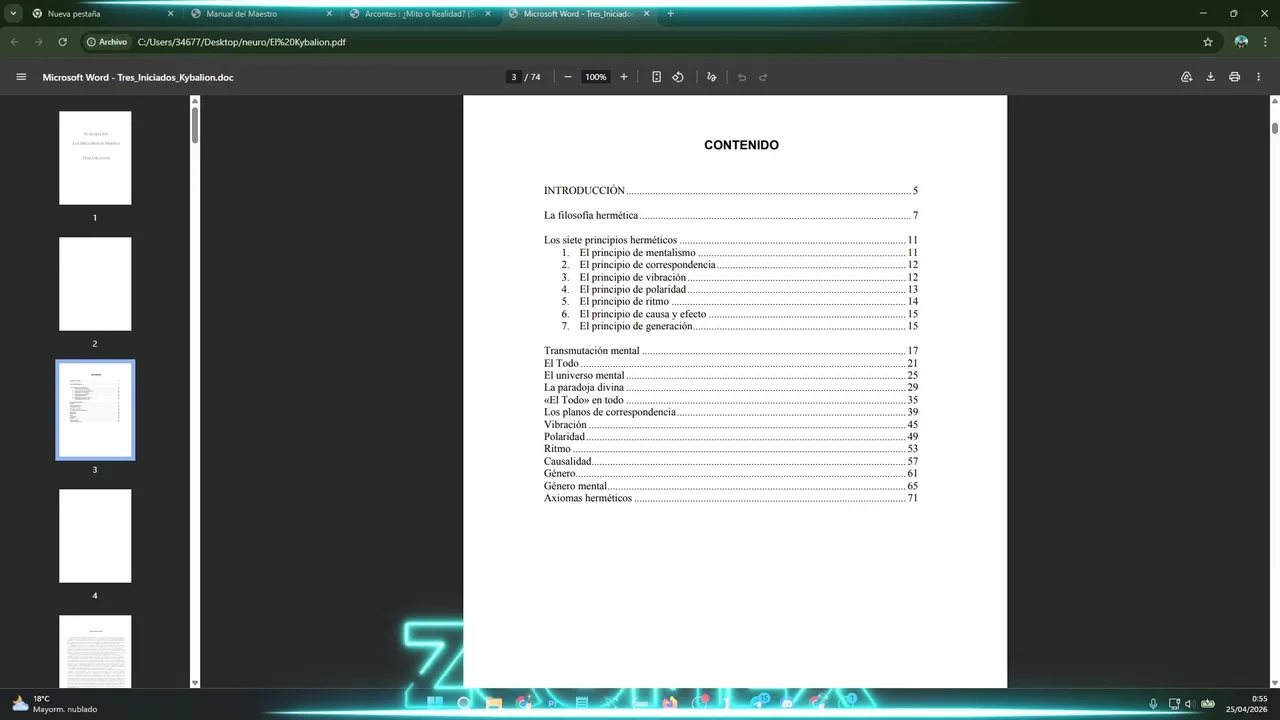Save the PDF to Google Drive
Image resolution: width=1280 pixels, height=720 pixels.
pos(1187,77)
